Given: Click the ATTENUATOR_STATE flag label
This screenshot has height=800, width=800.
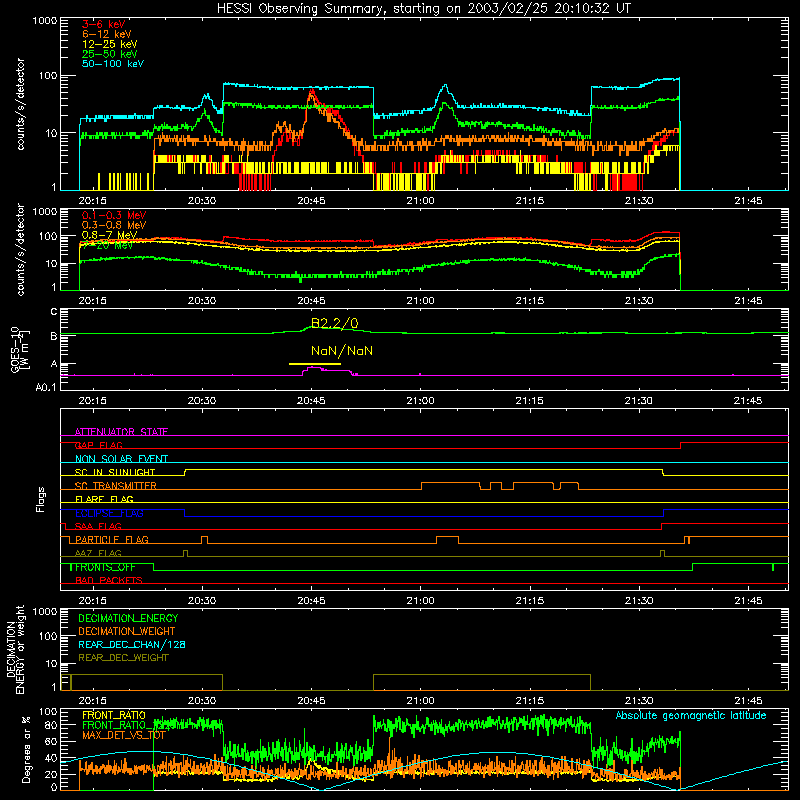Looking at the screenshot, I should [121, 432].
